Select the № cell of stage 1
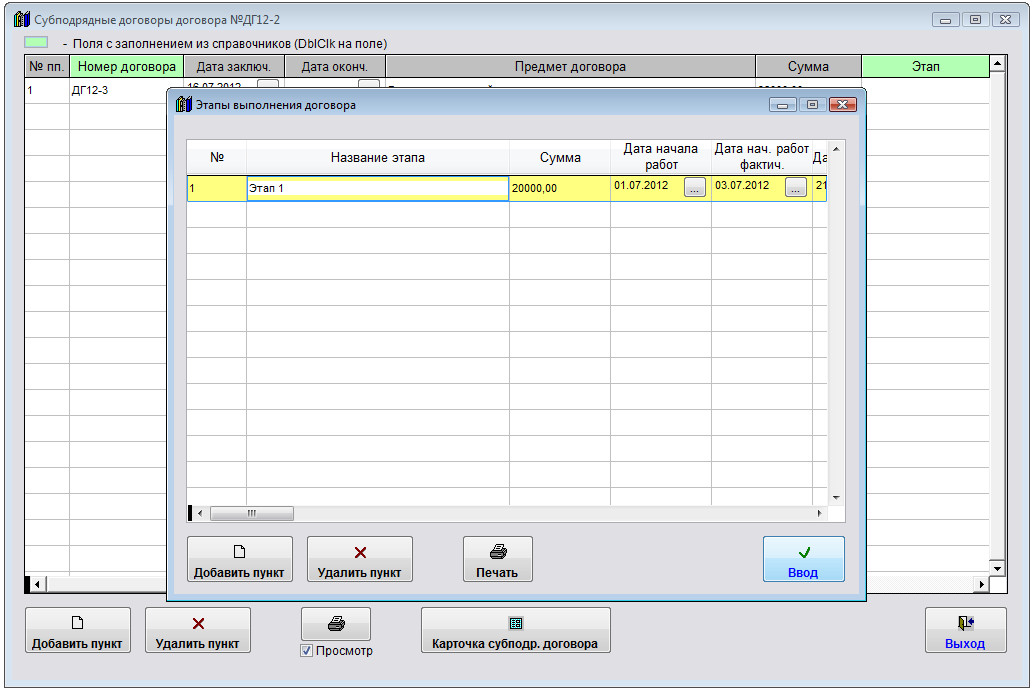The width and height of the screenshot is (1032, 689). pyautogui.click(x=217, y=188)
